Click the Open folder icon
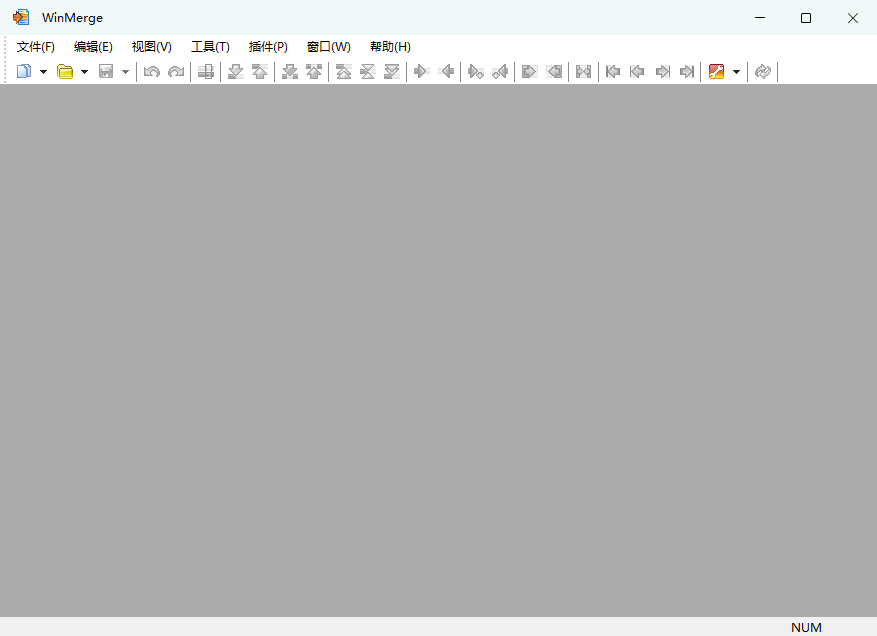This screenshot has width=877, height=636. (x=65, y=71)
